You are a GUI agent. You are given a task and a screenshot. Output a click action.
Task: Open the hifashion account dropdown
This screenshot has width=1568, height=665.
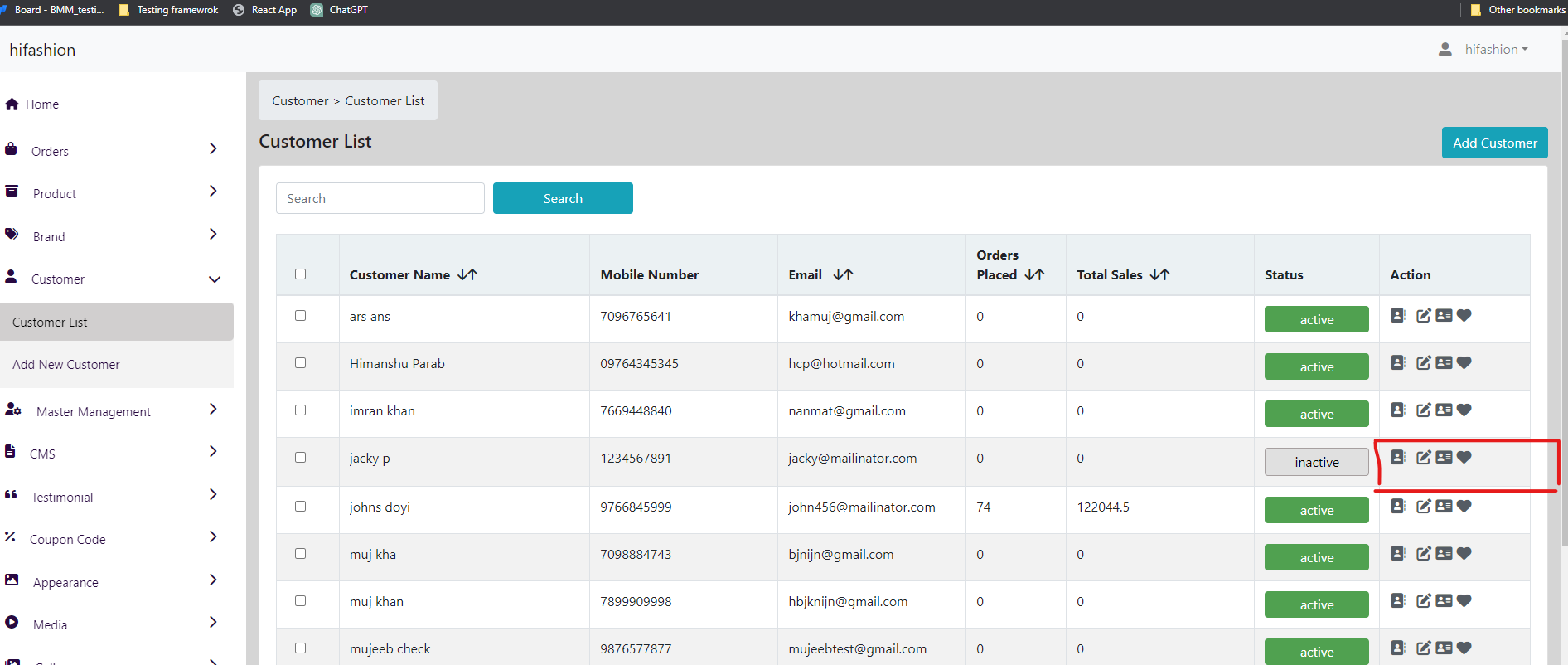point(1496,50)
